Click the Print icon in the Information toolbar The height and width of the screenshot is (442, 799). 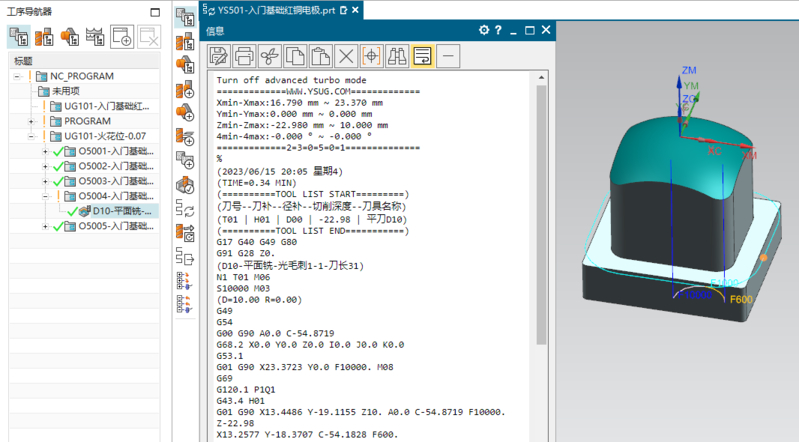coord(244,55)
